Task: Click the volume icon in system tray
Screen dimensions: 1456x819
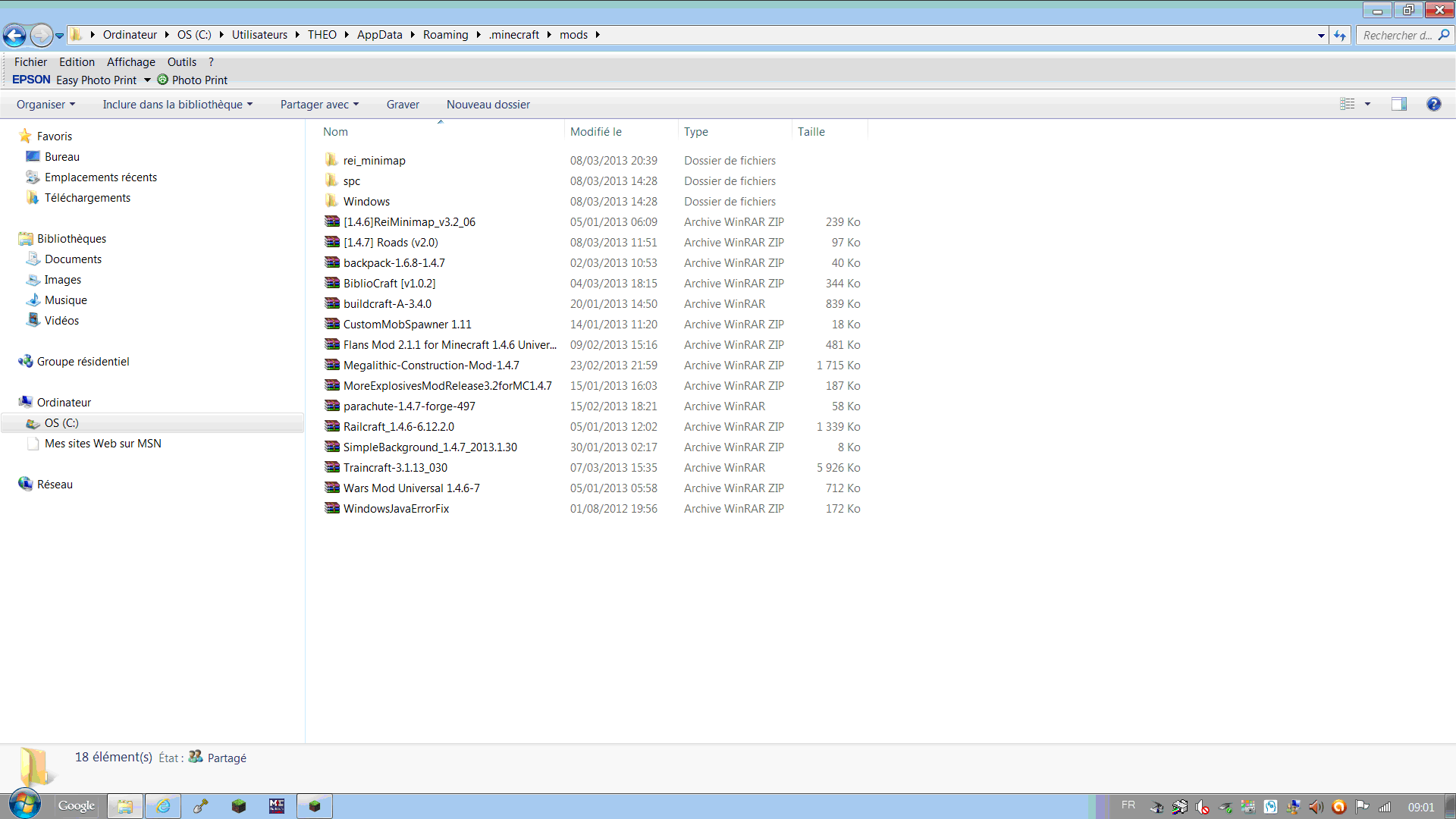Action: pos(1316,807)
